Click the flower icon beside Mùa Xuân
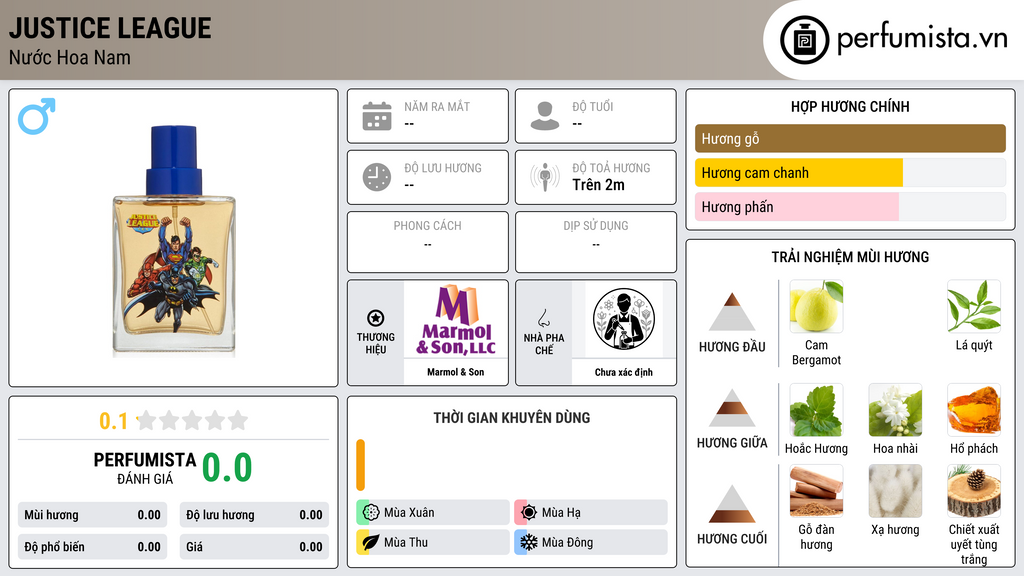Image resolution: width=1024 pixels, height=576 pixels. [x=371, y=512]
